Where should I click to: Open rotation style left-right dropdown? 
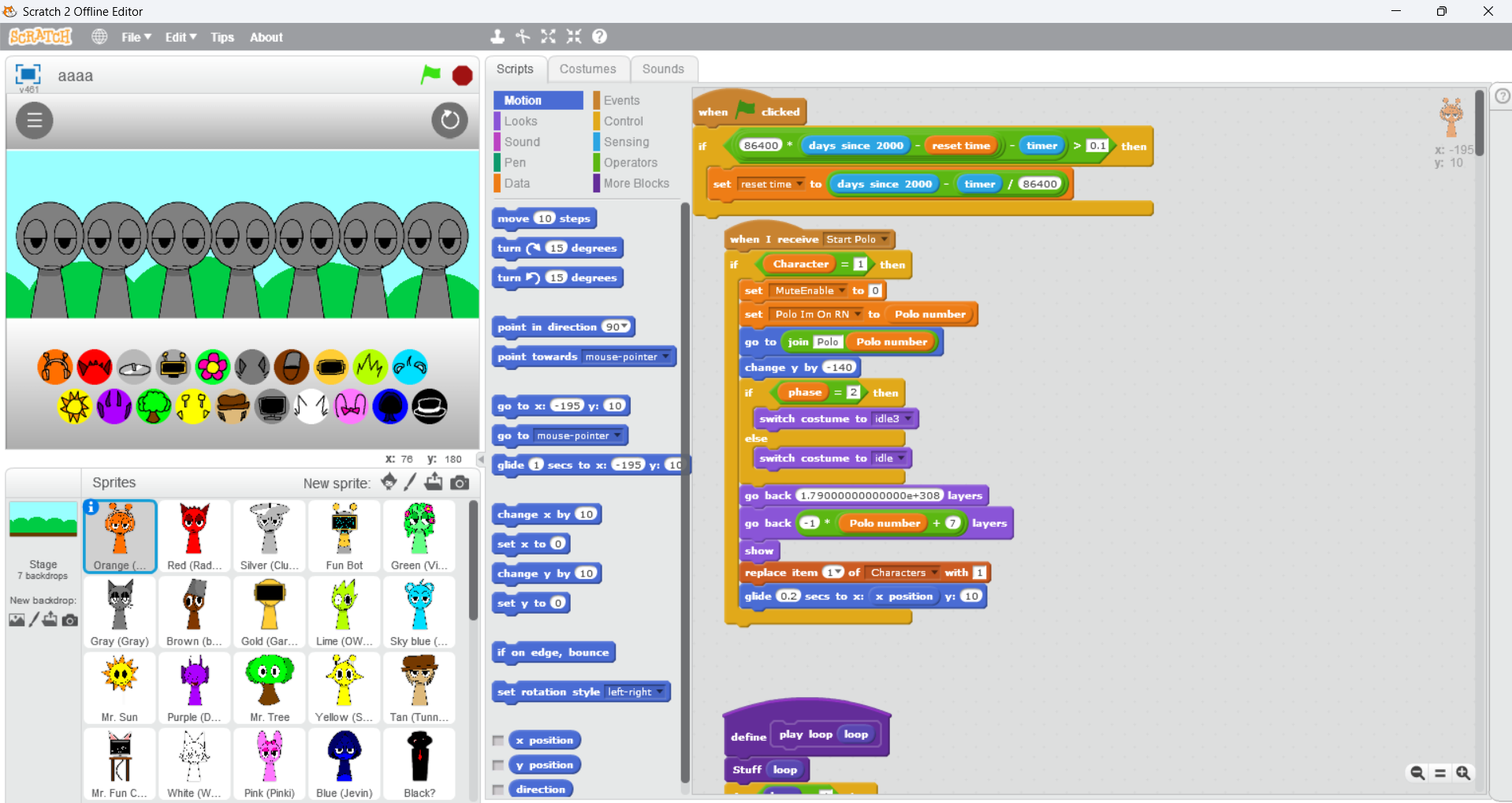pos(660,692)
